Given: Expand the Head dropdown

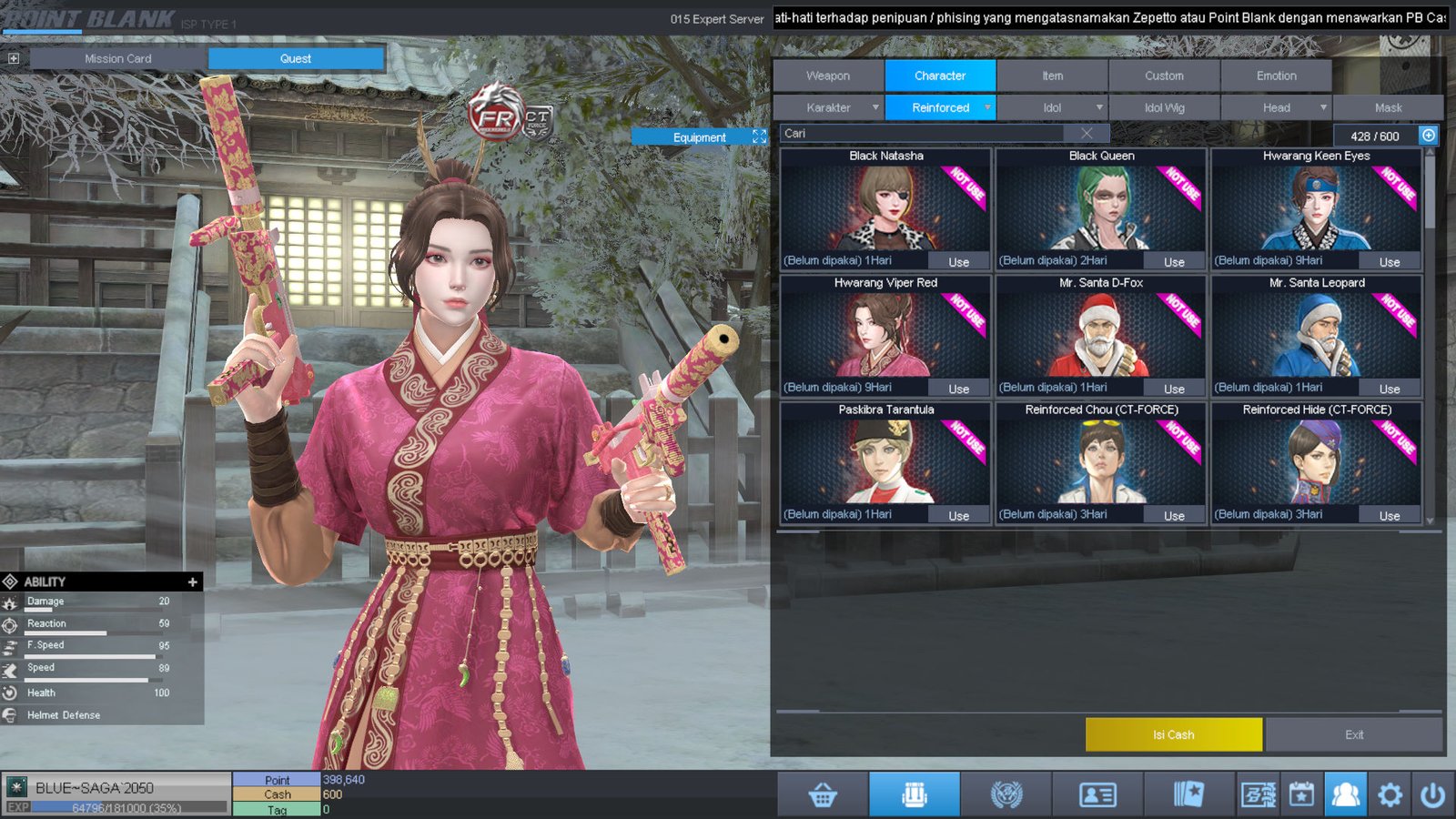Looking at the screenshot, I should click(x=1322, y=107).
